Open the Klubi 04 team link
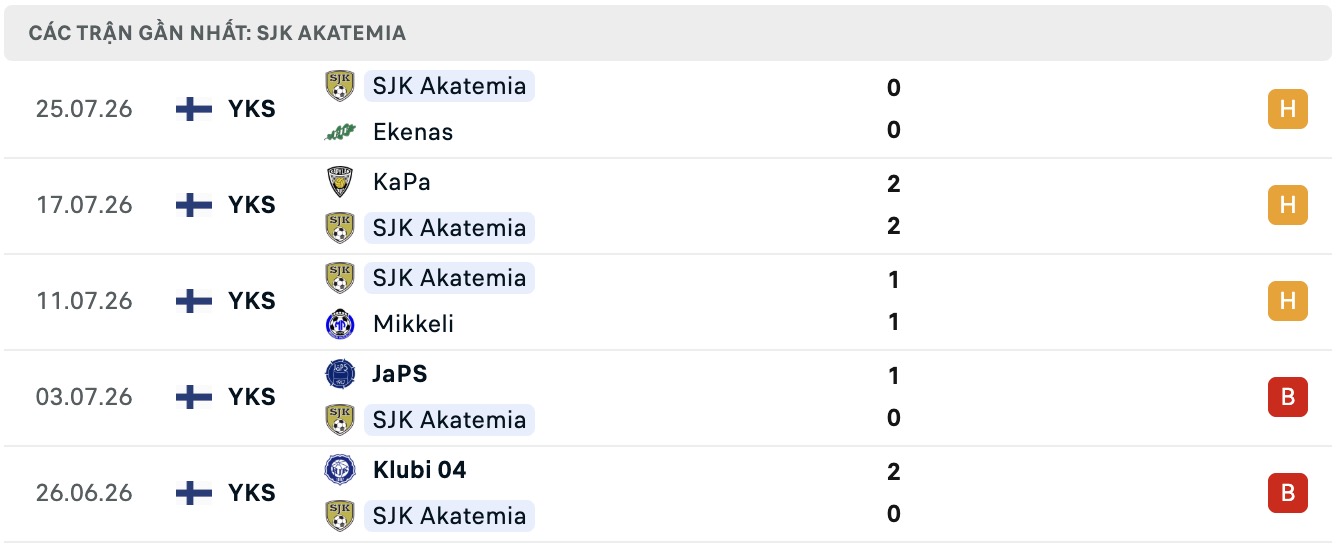Image resolution: width=1336 pixels, height=546 pixels. tap(420, 470)
